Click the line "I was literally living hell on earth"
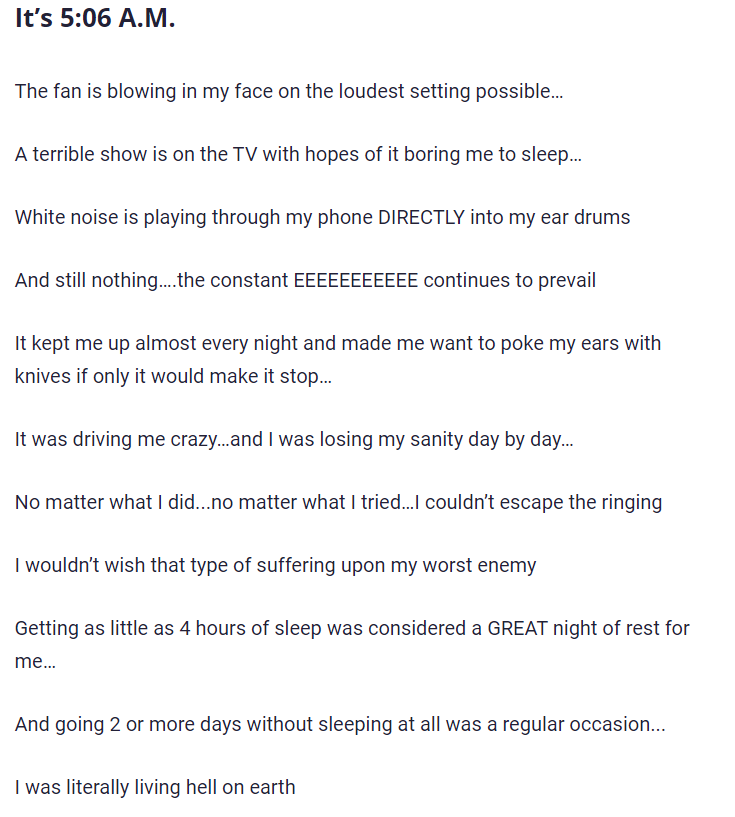The height and width of the screenshot is (817, 735). (155, 787)
